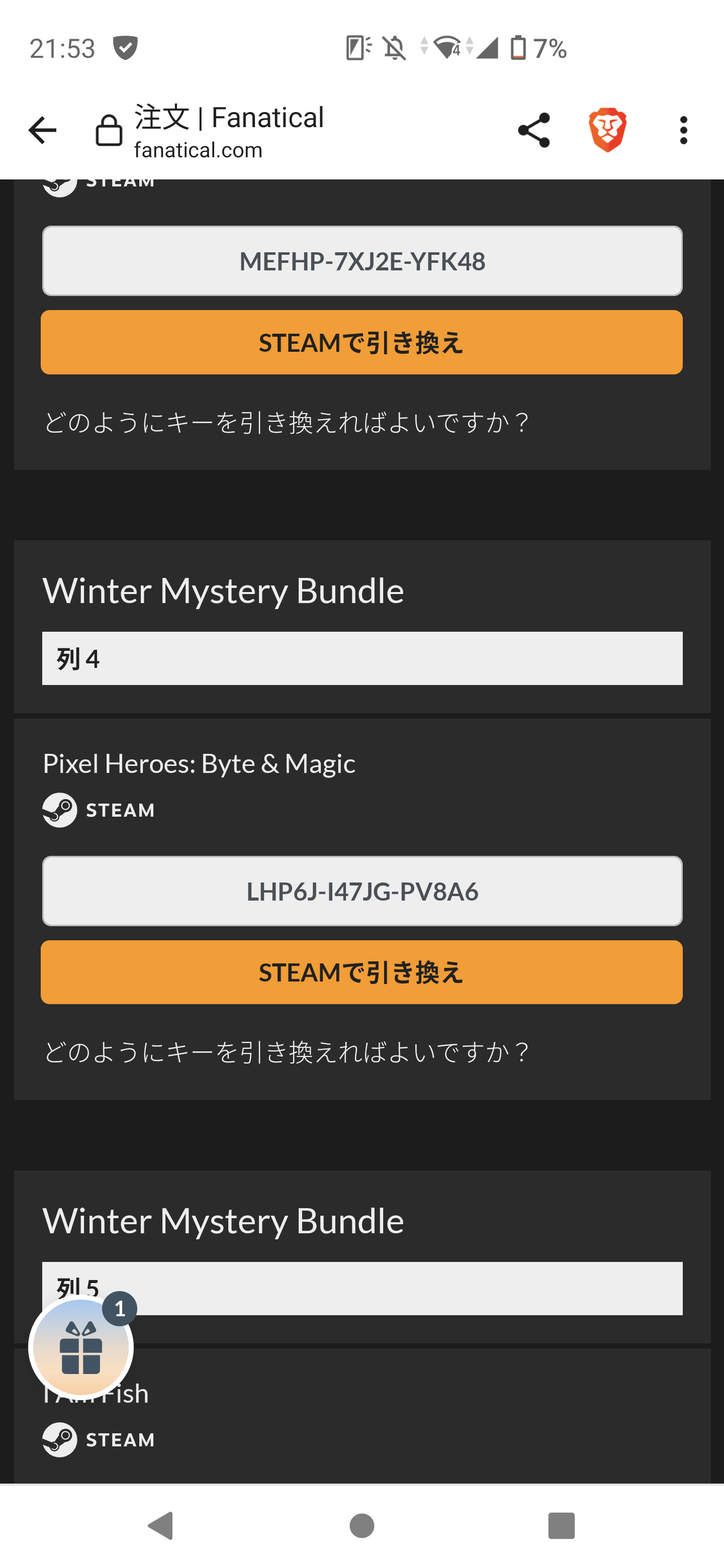Tap the site lock security icon
724x1568 pixels.
tap(109, 130)
